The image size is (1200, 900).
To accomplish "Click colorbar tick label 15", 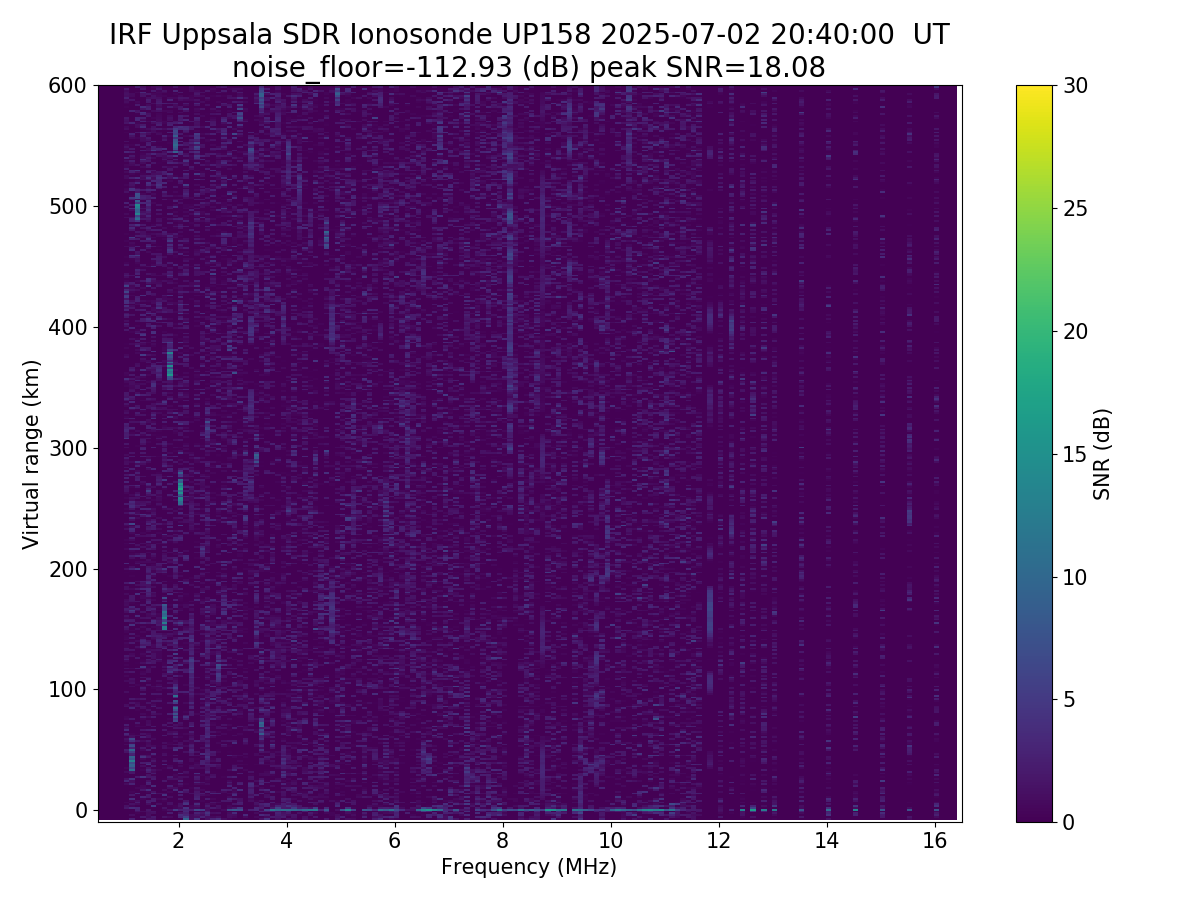I will click(1074, 454).
